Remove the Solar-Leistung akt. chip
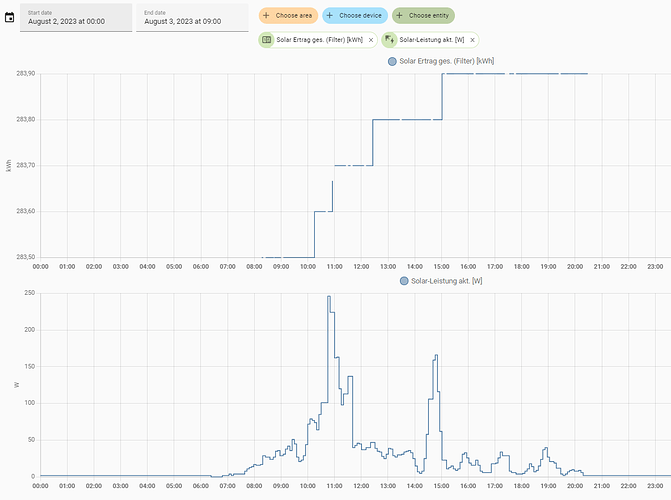The image size is (671, 500). coord(472,40)
